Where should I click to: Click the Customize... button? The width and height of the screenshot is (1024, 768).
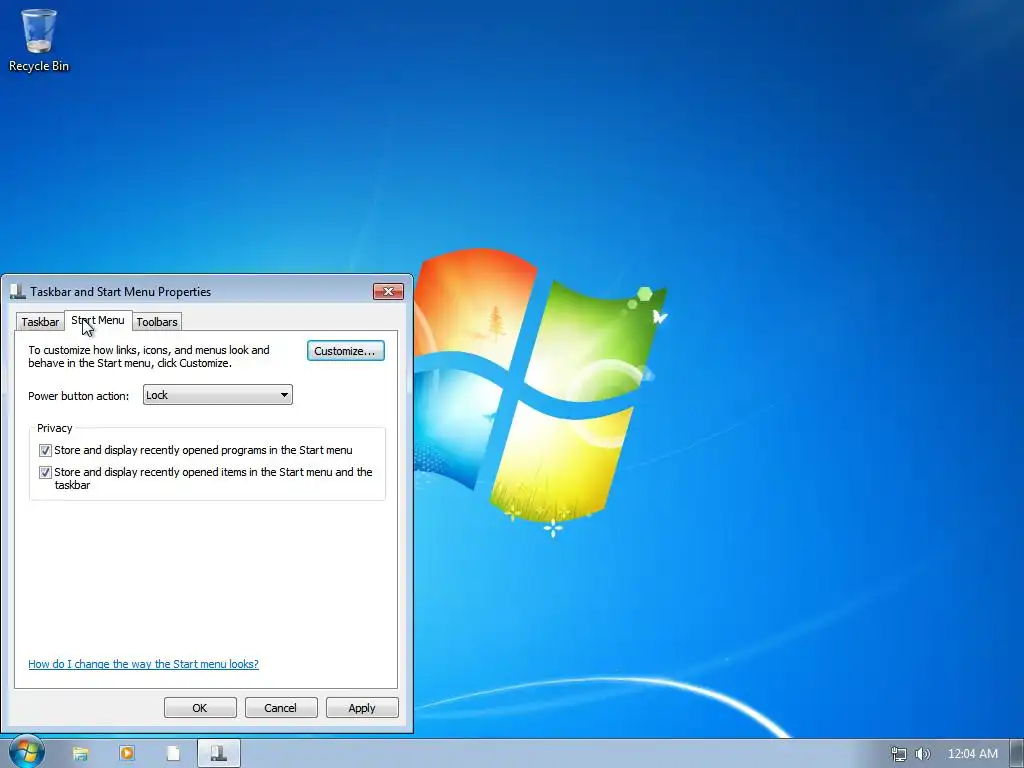point(345,351)
